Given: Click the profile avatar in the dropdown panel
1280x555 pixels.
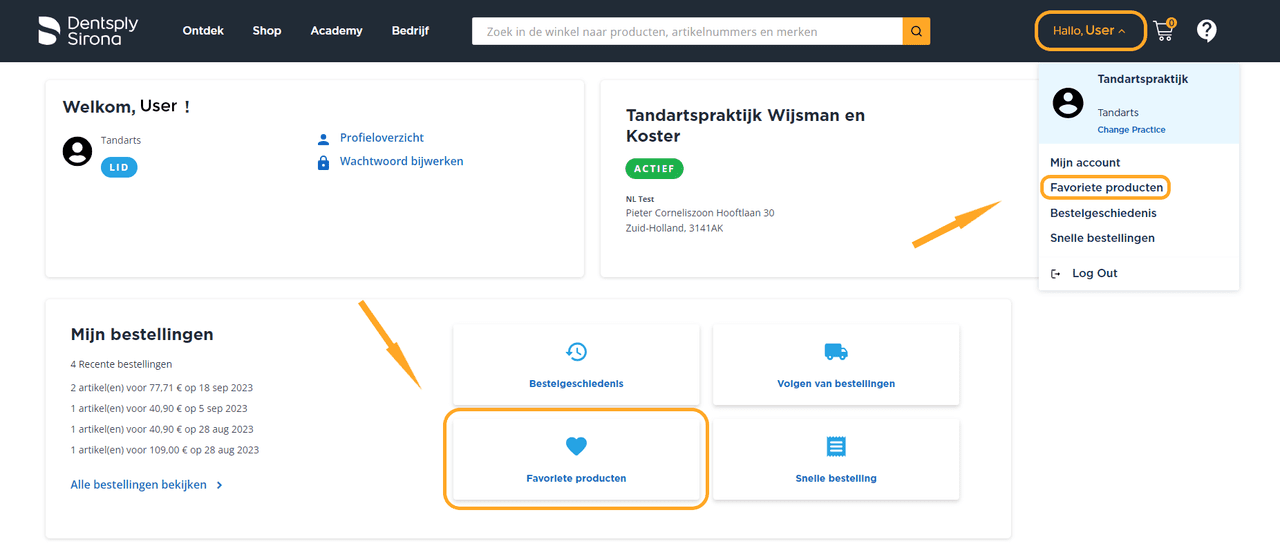Looking at the screenshot, I should click(1068, 102).
